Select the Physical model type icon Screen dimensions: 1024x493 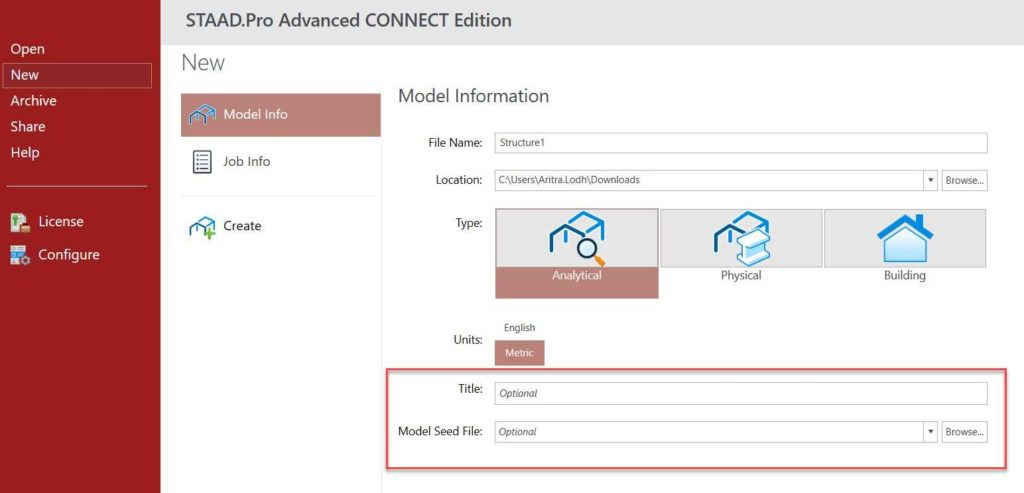(741, 238)
